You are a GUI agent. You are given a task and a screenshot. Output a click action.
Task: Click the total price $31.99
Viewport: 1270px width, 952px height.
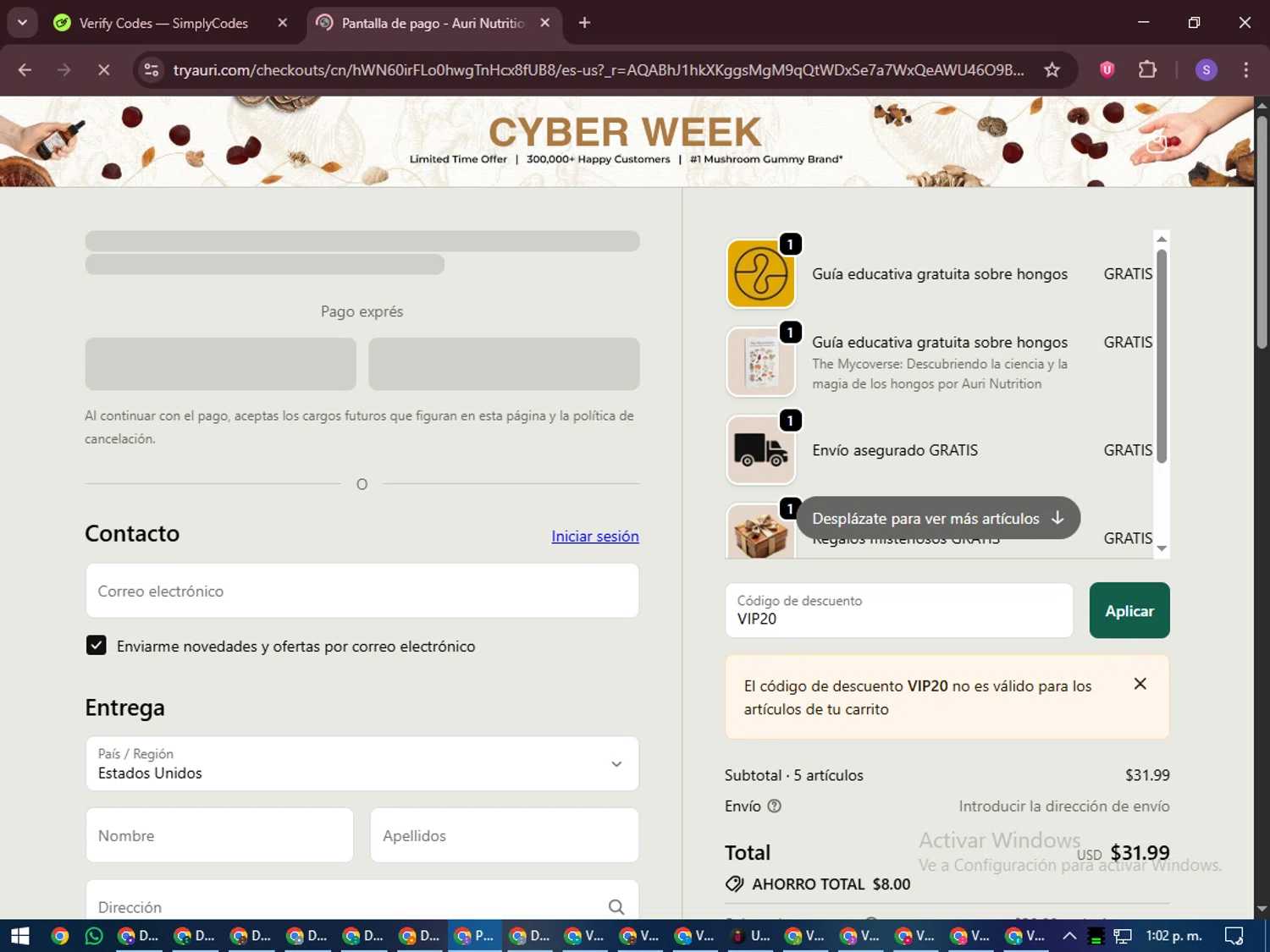coord(1140,853)
